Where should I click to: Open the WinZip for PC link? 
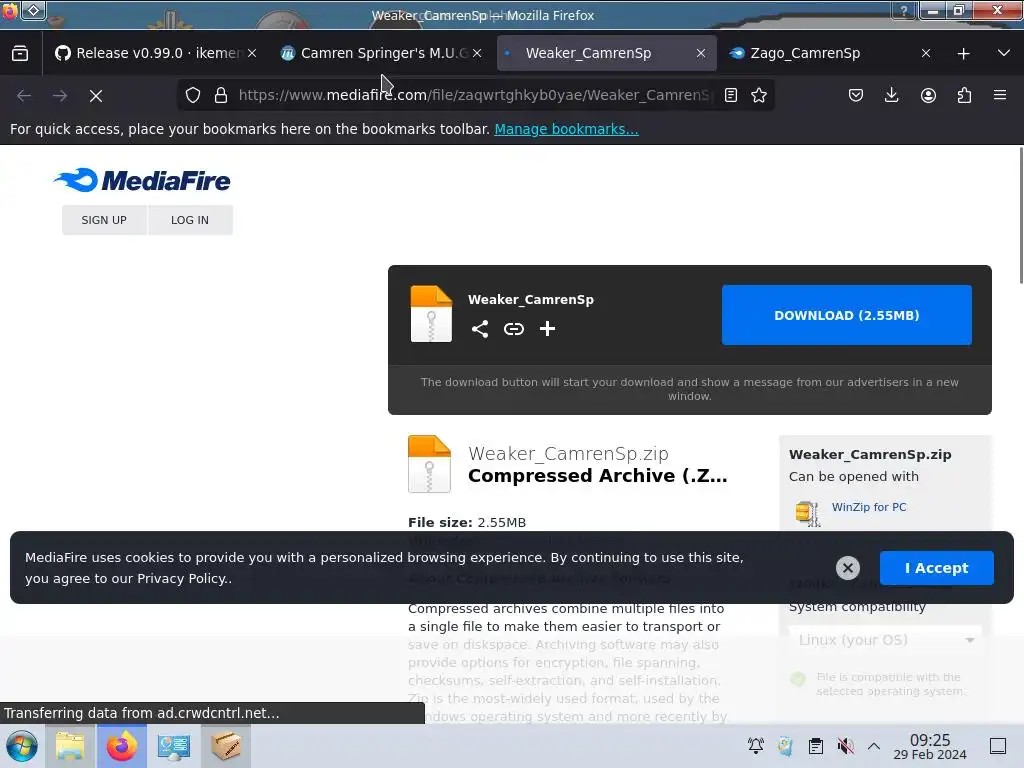(x=869, y=507)
